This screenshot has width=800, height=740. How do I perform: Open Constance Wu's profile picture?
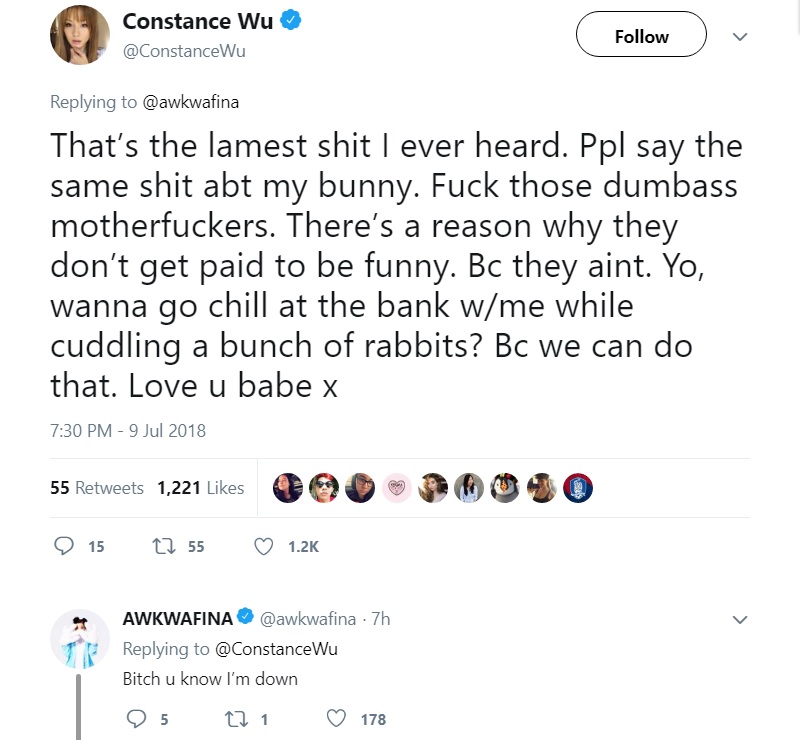(x=80, y=35)
